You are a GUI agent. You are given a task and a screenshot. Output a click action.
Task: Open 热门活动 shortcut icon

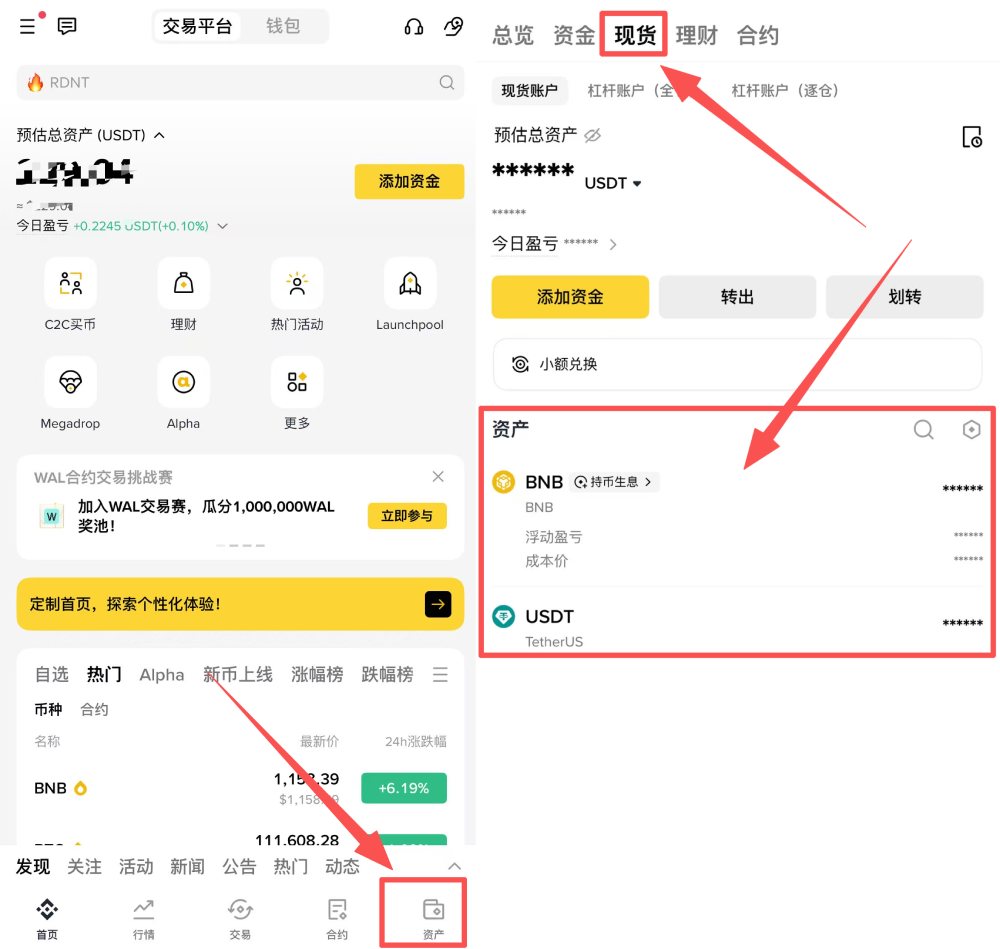pos(297,283)
